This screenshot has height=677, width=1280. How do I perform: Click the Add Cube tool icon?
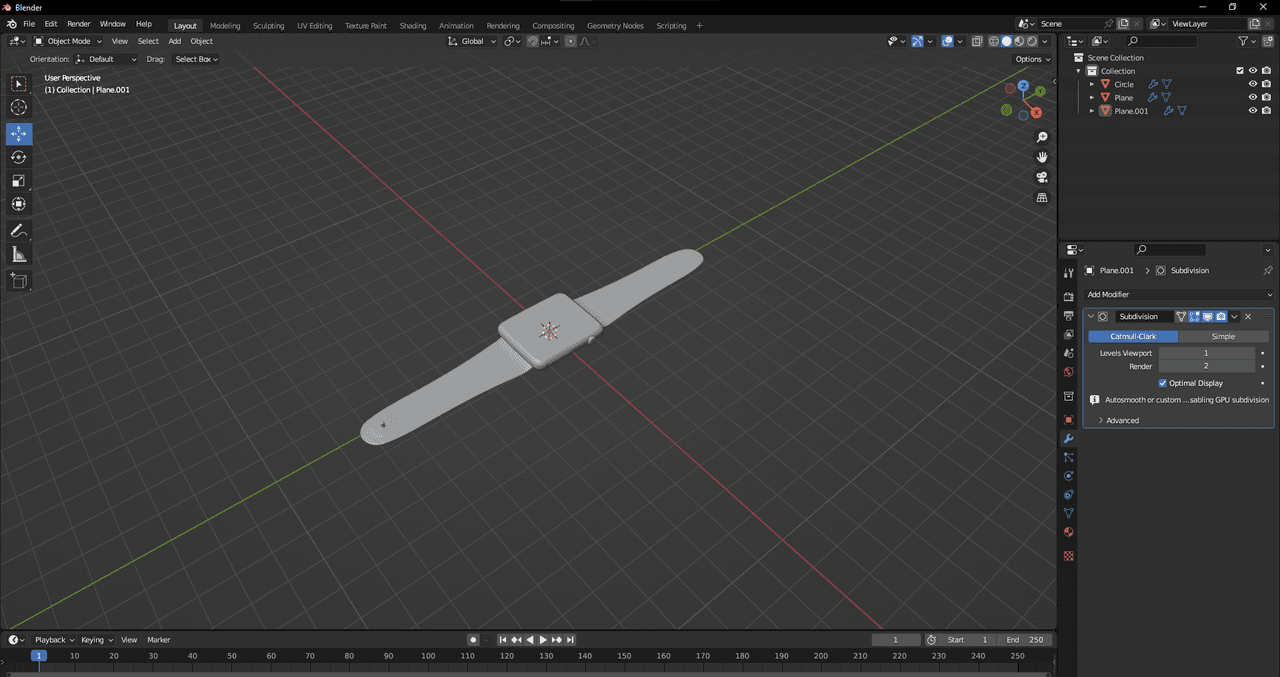click(x=19, y=281)
